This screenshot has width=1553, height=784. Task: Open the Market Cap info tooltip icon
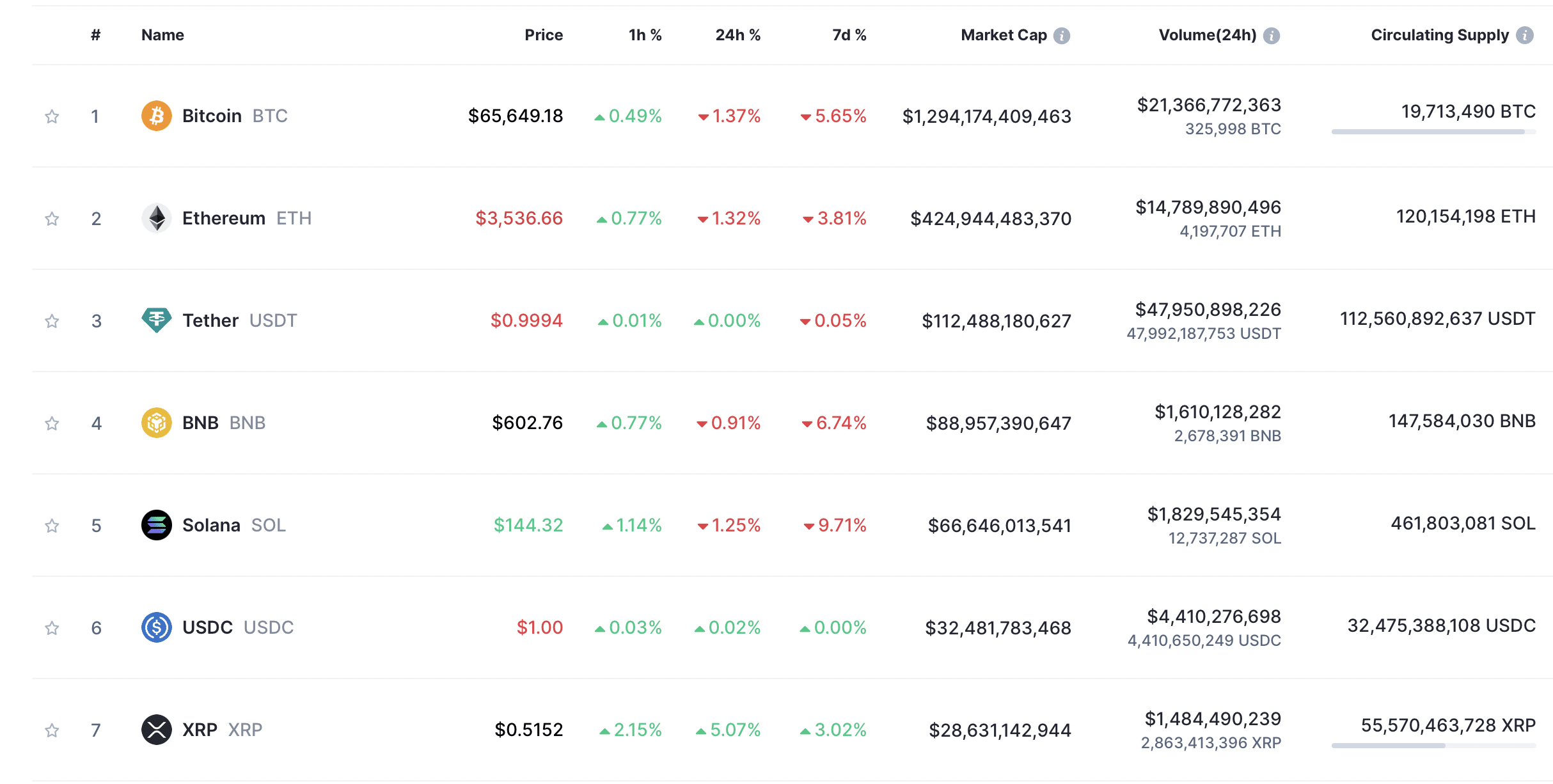tap(1062, 36)
